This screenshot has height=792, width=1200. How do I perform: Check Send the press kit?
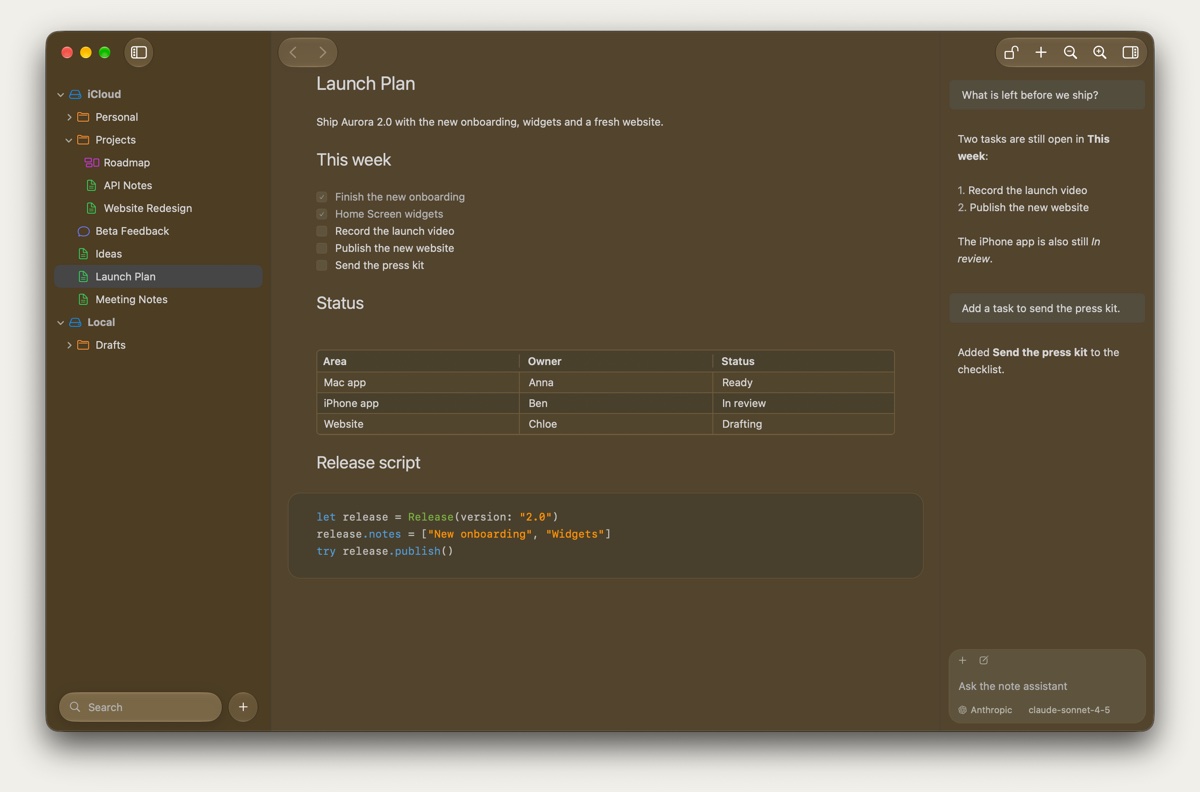click(x=322, y=265)
